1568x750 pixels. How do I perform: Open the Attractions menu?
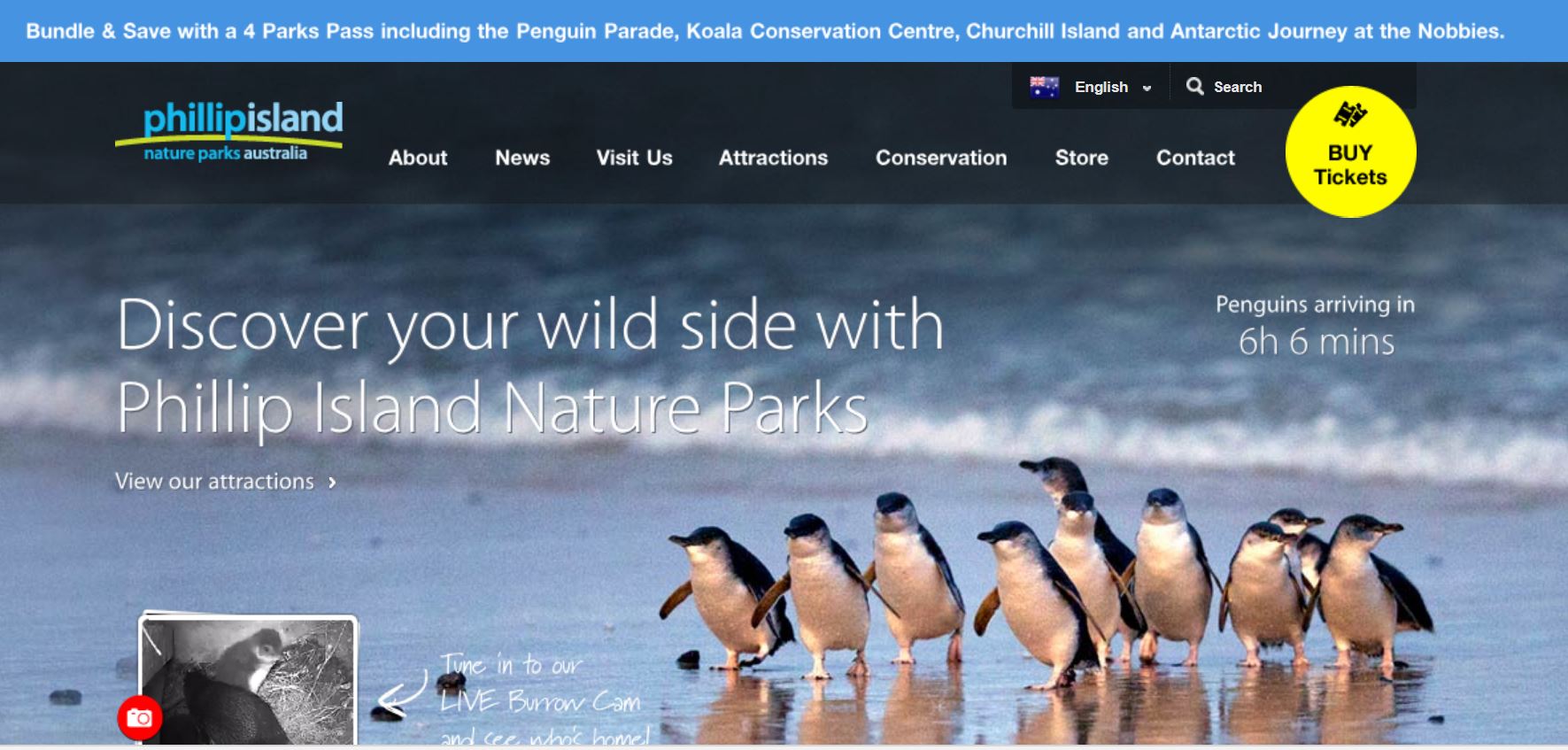click(773, 158)
